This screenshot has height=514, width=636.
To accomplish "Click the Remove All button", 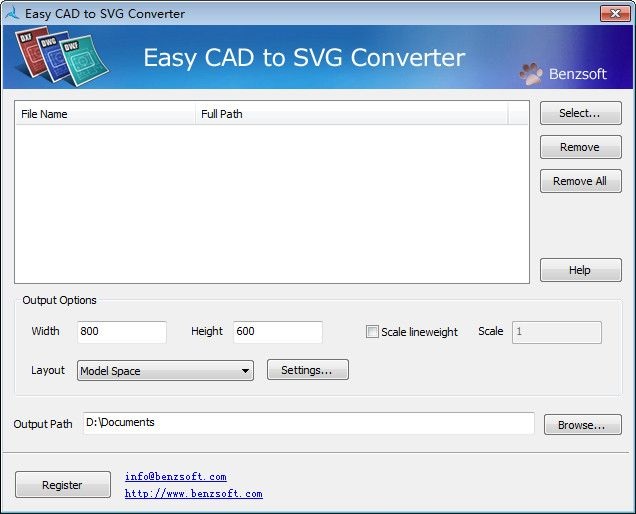I will coord(580,181).
